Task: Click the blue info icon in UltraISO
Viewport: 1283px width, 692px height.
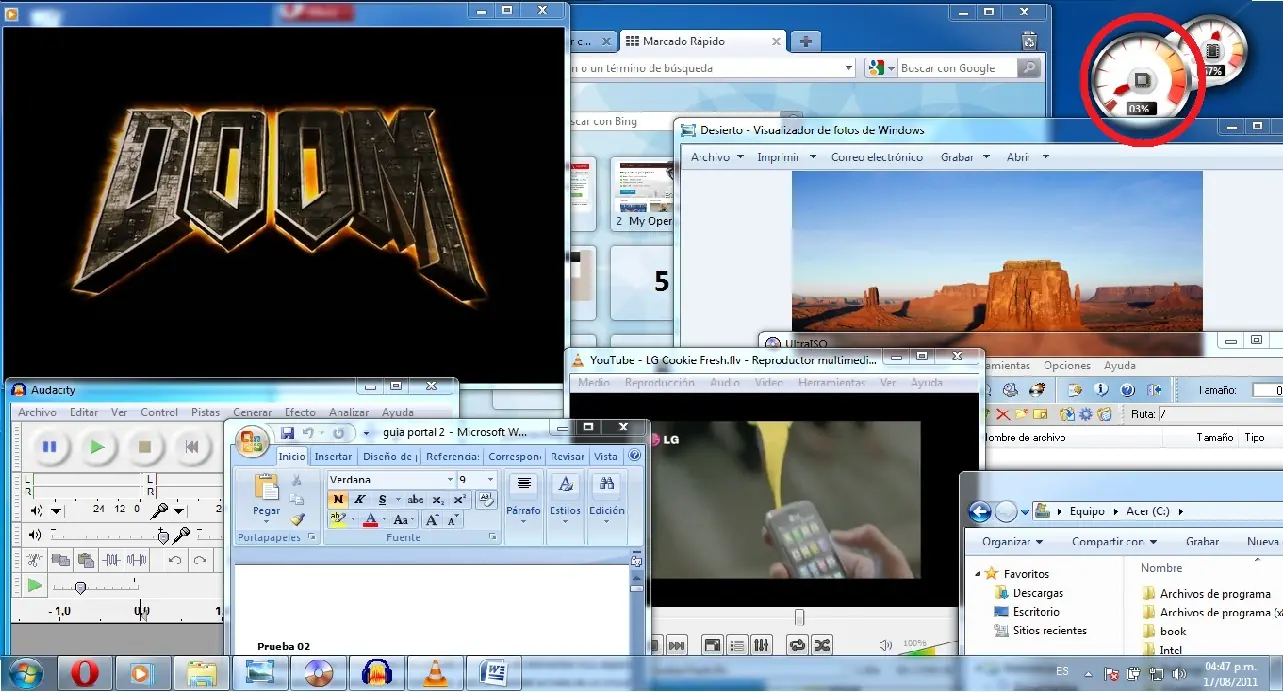Action: tap(1100, 389)
